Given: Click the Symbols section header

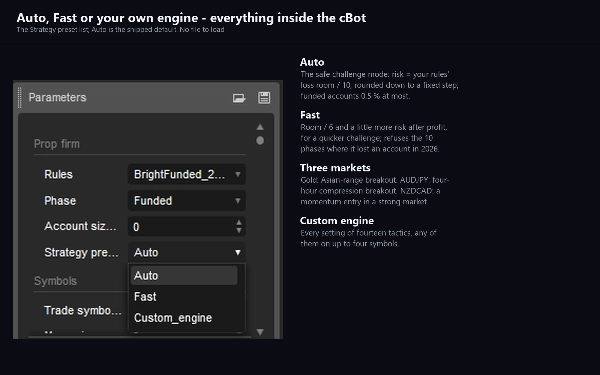Looking at the screenshot, I should 55,281.
